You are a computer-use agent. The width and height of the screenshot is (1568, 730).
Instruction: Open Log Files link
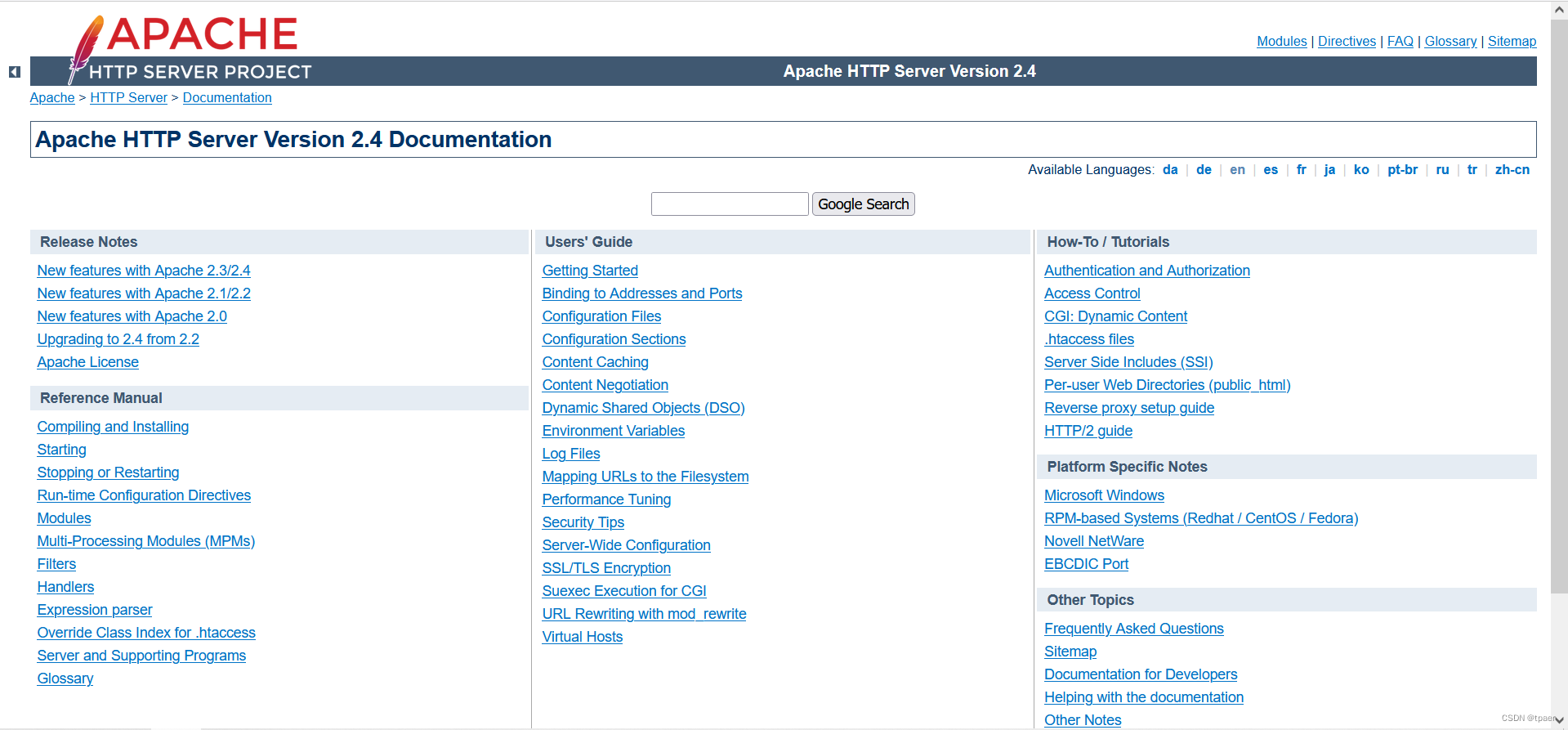[571, 454]
